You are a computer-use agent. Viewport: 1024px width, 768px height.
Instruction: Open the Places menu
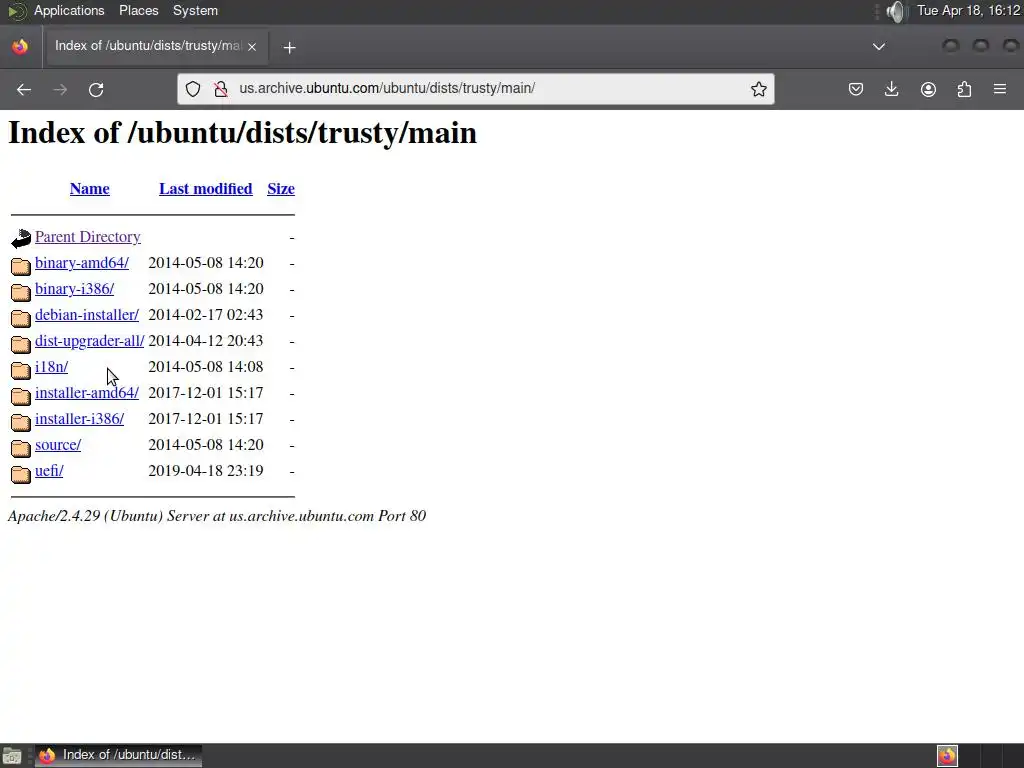click(x=138, y=11)
